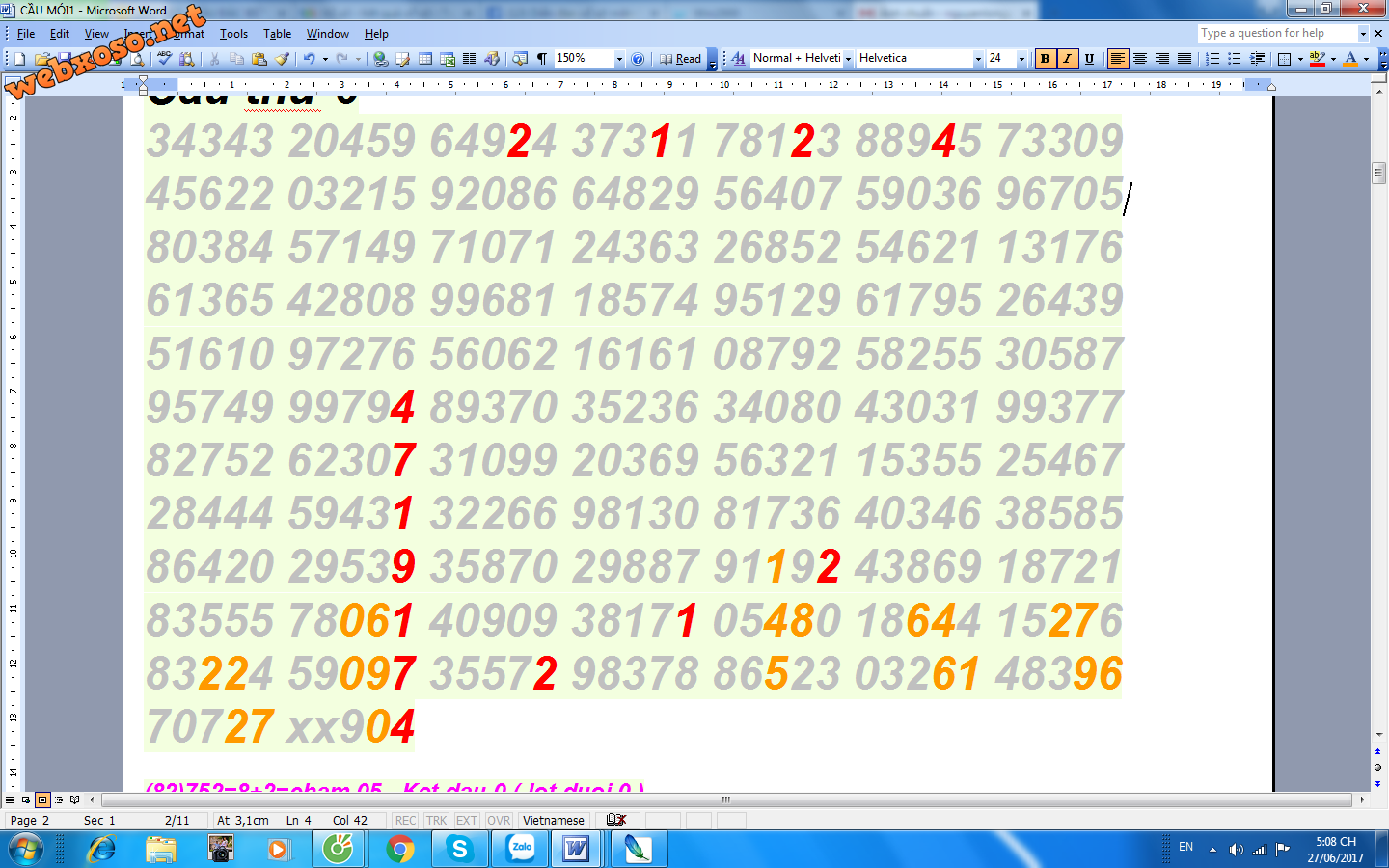Open Zalo from the taskbar
This screenshot has height=868, width=1389.
pos(522,849)
